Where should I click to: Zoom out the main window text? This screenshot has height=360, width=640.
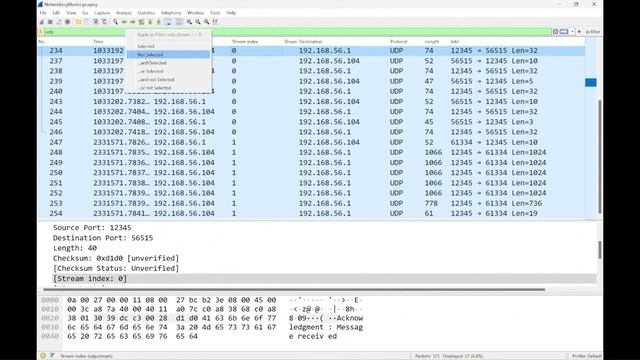point(198,22)
